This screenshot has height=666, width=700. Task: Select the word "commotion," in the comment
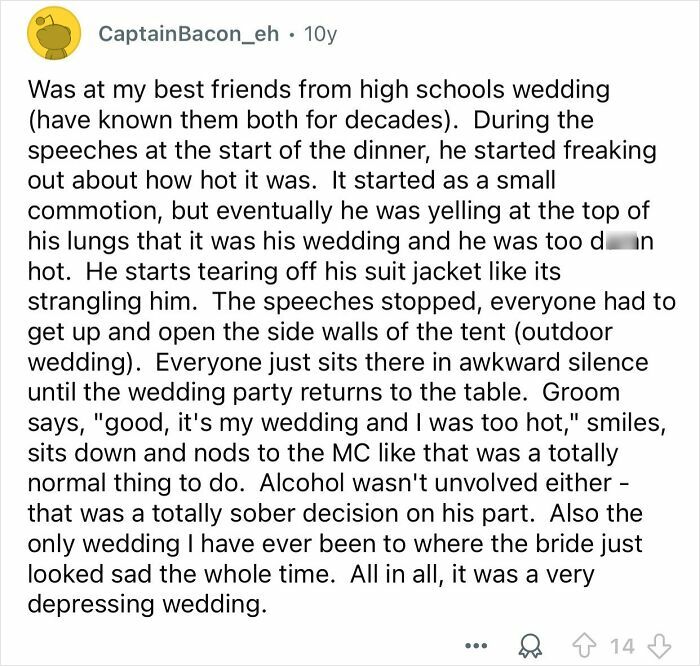click(95, 211)
